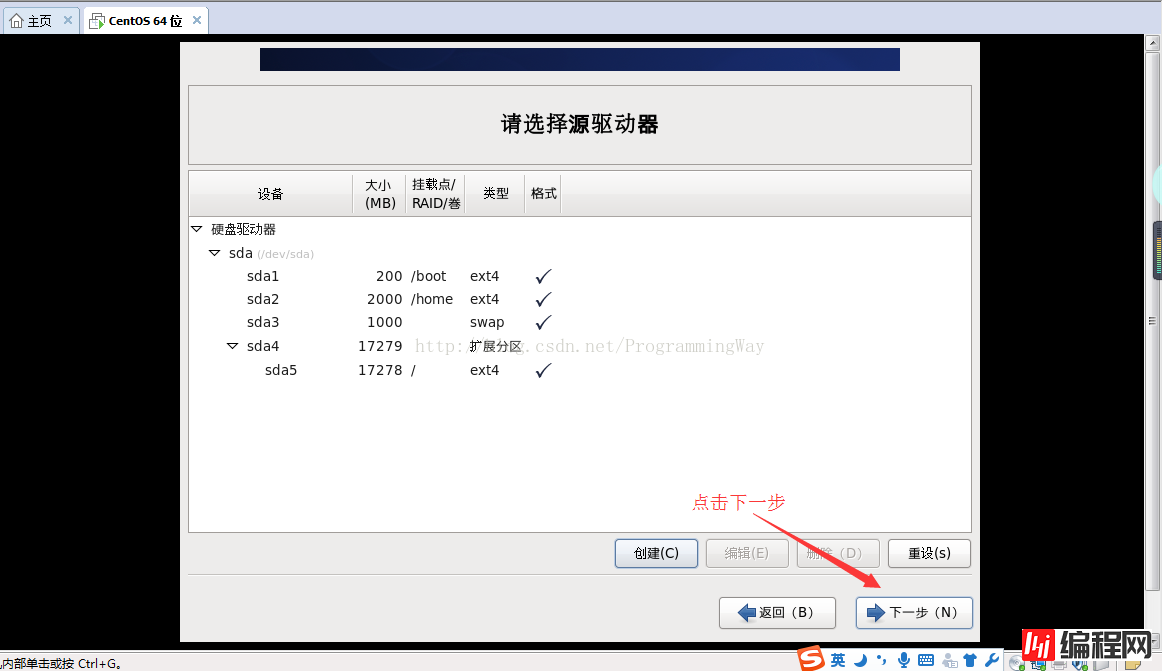
Task: Collapse the sda disk node
Action: pos(214,253)
